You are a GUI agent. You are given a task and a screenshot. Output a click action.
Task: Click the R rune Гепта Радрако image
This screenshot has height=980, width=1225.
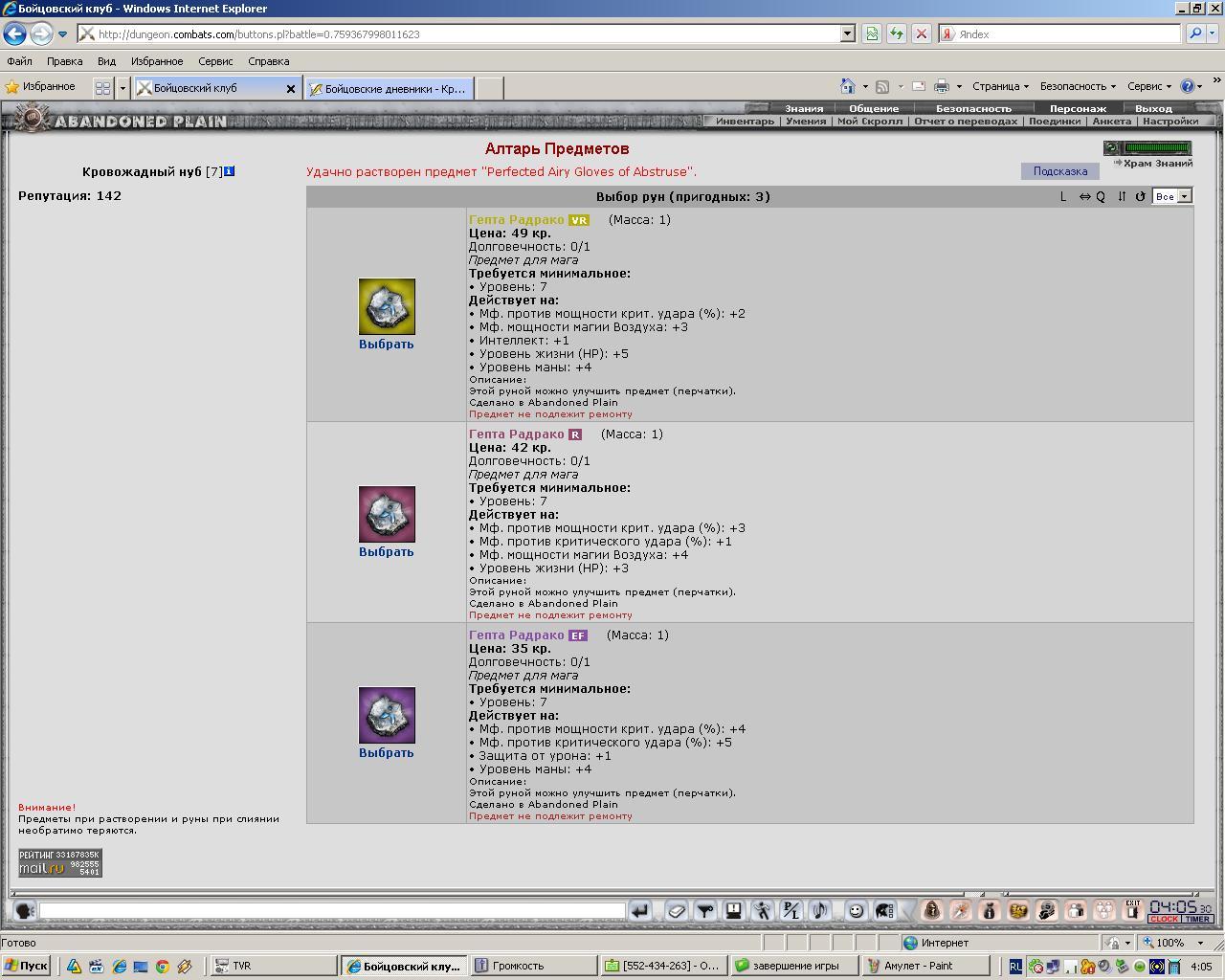point(387,514)
